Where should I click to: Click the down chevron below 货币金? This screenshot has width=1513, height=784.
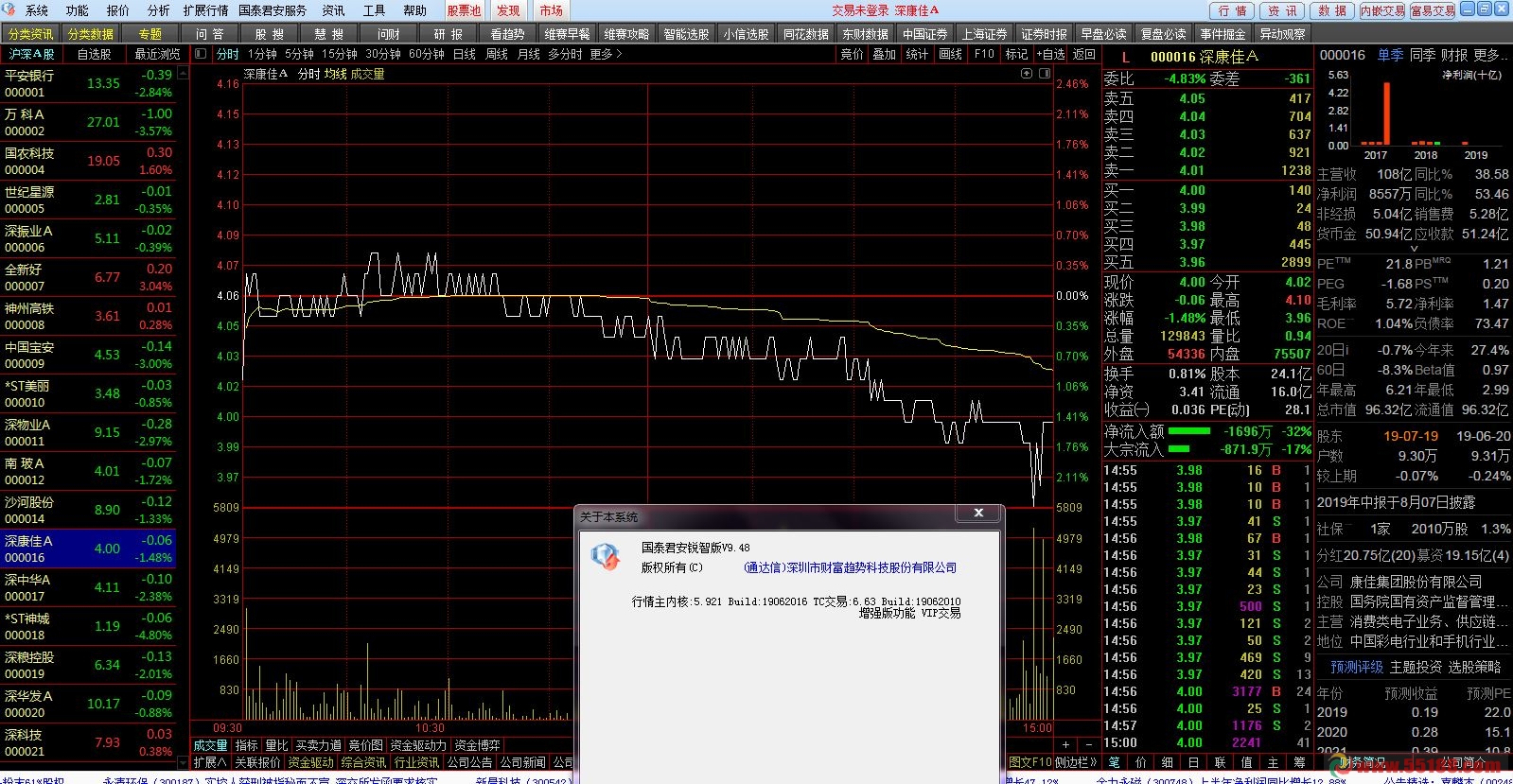[1414, 249]
